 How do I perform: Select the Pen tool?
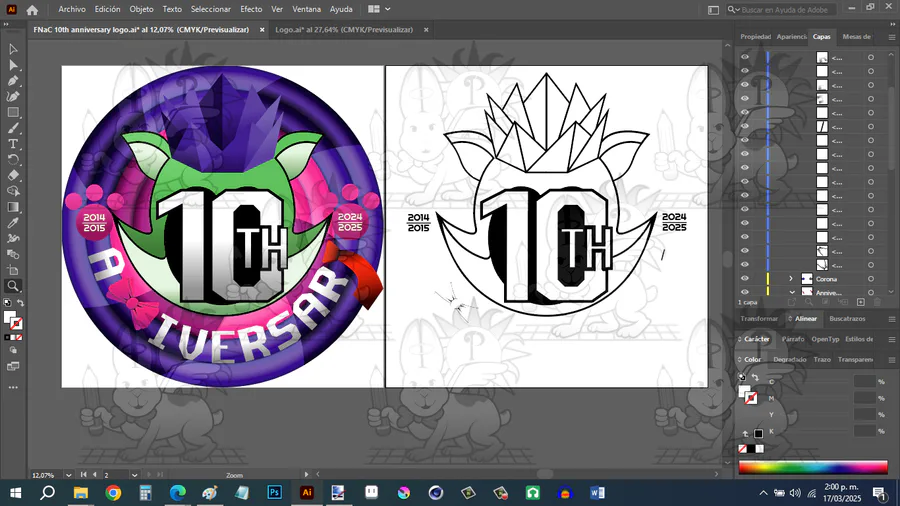tap(13, 81)
